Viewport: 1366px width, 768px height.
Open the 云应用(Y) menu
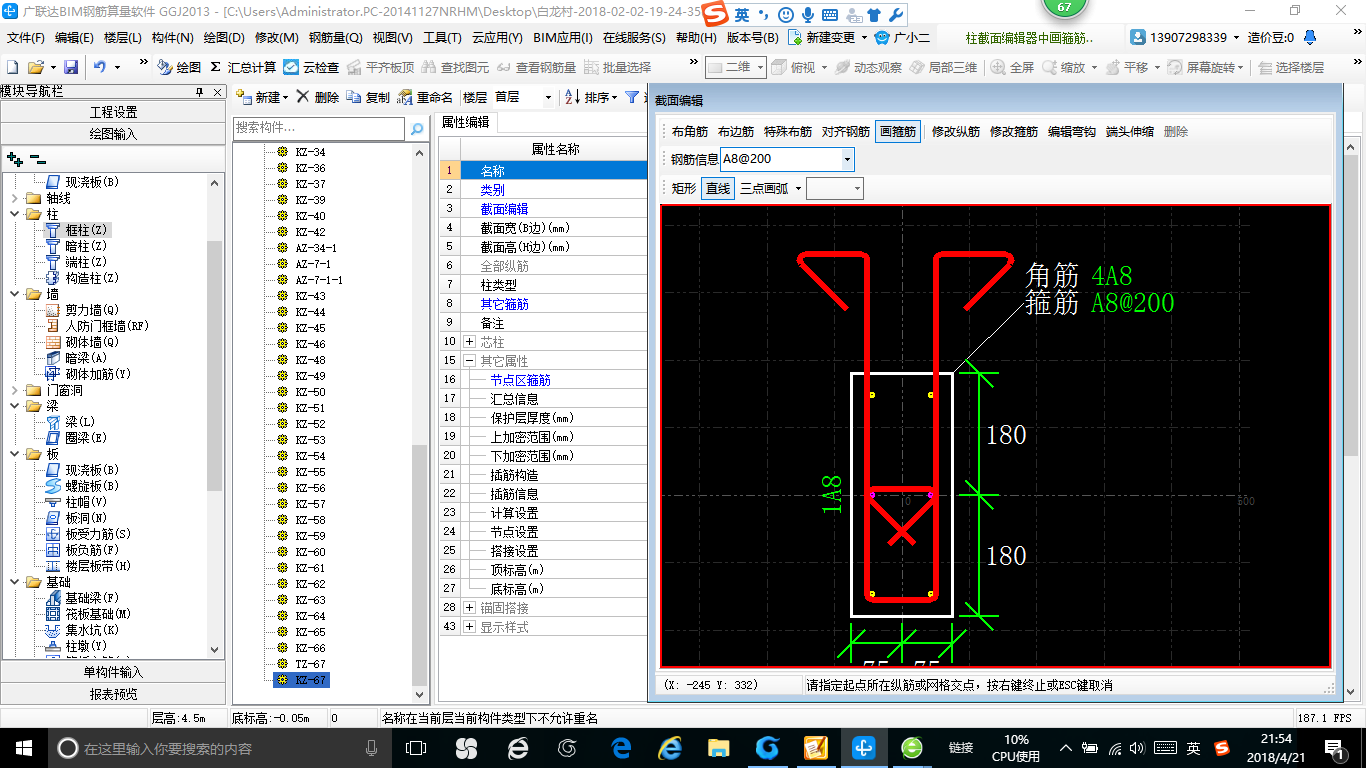(x=497, y=38)
